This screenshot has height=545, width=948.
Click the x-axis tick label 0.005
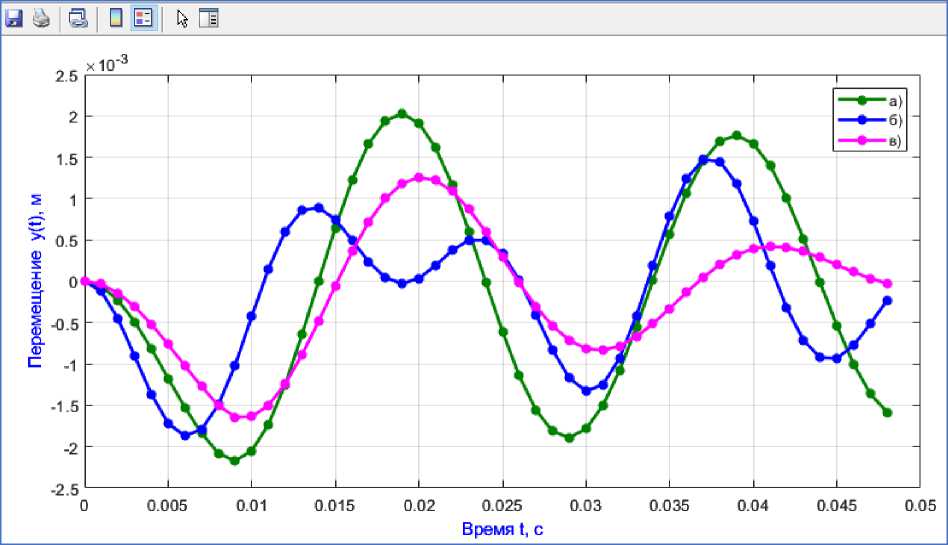167,506
